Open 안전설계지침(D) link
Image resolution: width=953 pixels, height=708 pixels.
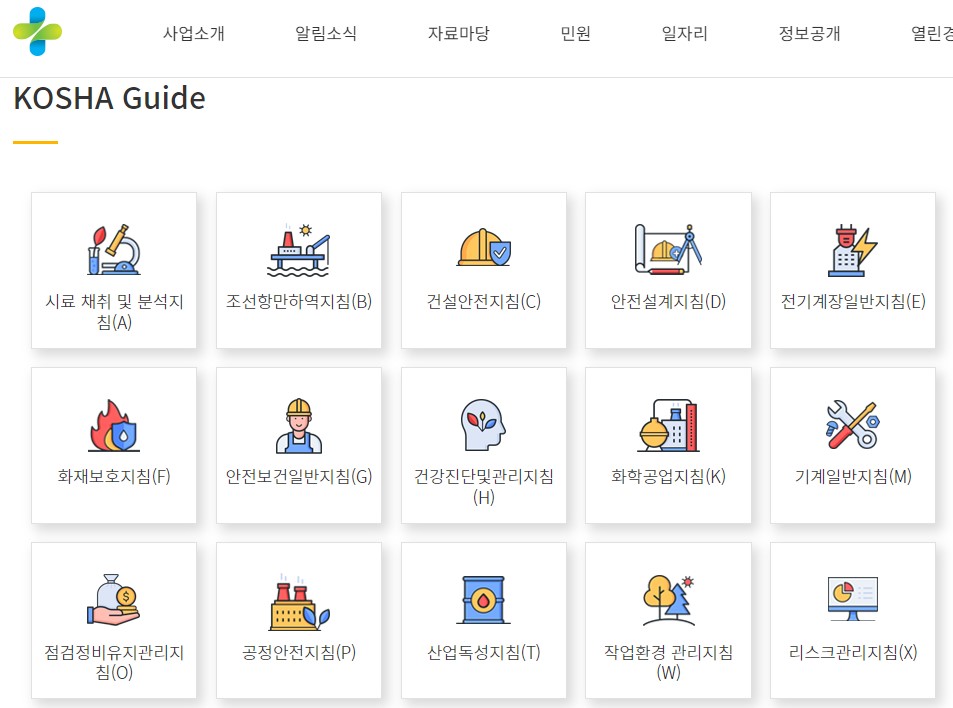668,301
